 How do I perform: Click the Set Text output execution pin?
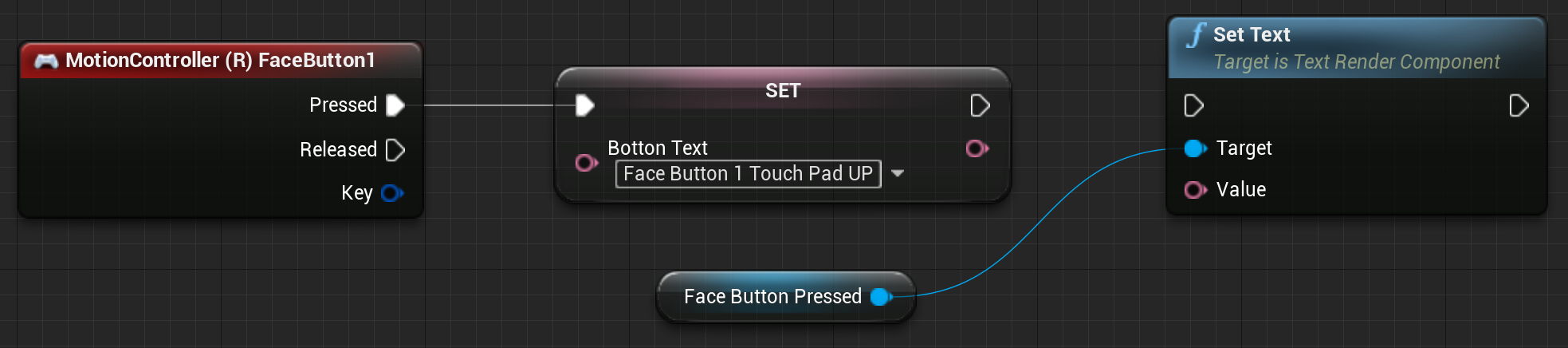(1519, 105)
